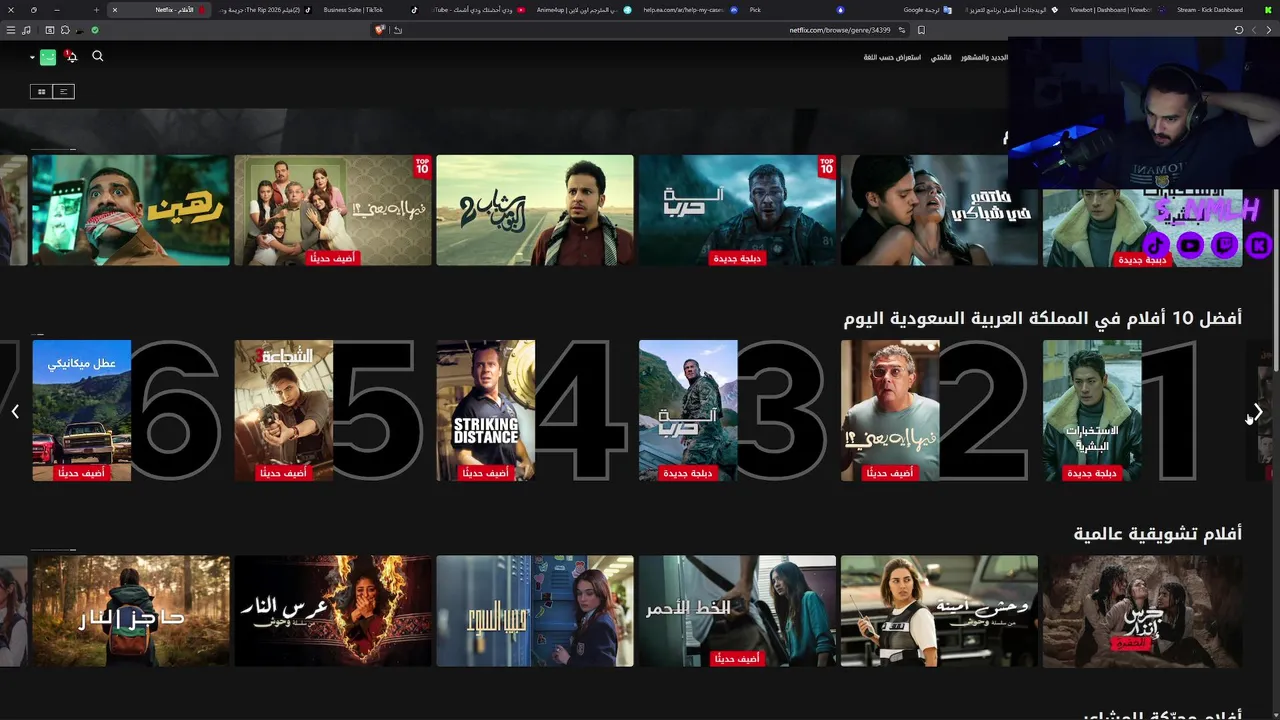The image size is (1280, 720).
Task: Click YouTube icon on stream overlay
Action: [x=1190, y=245]
